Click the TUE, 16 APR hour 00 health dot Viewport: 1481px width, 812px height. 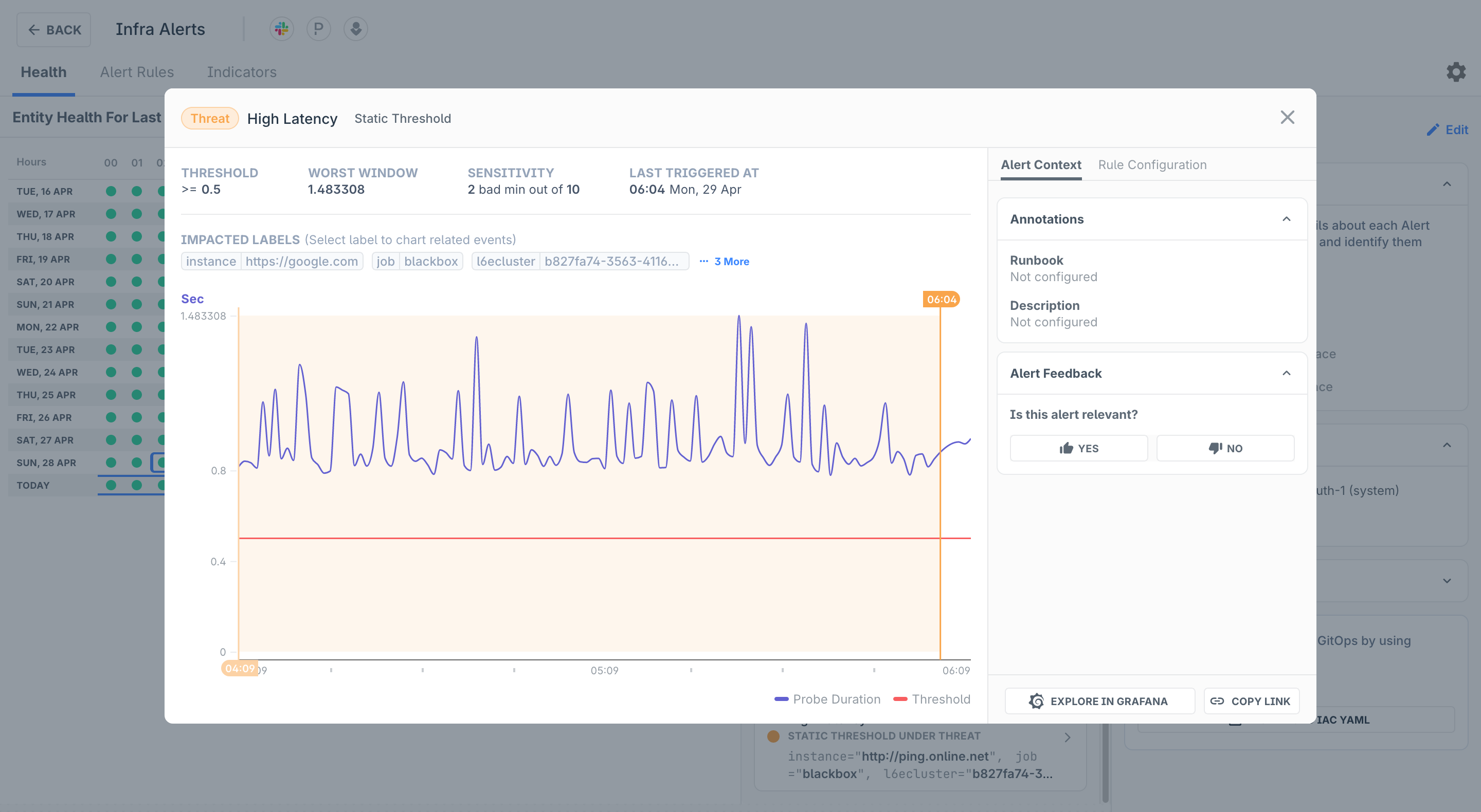tap(111, 191)
